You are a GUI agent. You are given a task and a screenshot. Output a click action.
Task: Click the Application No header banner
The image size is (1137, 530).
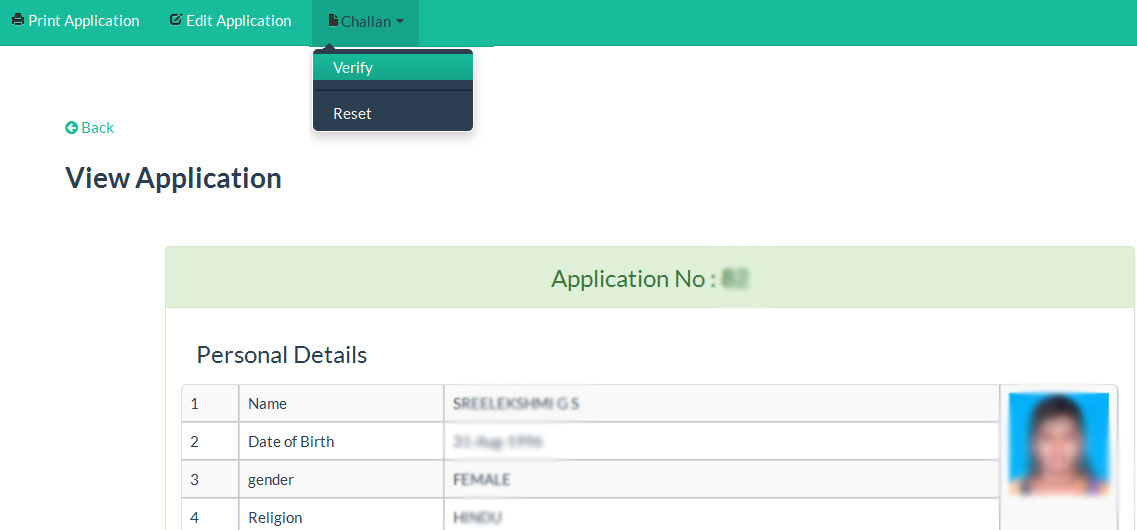click(650, 278)
